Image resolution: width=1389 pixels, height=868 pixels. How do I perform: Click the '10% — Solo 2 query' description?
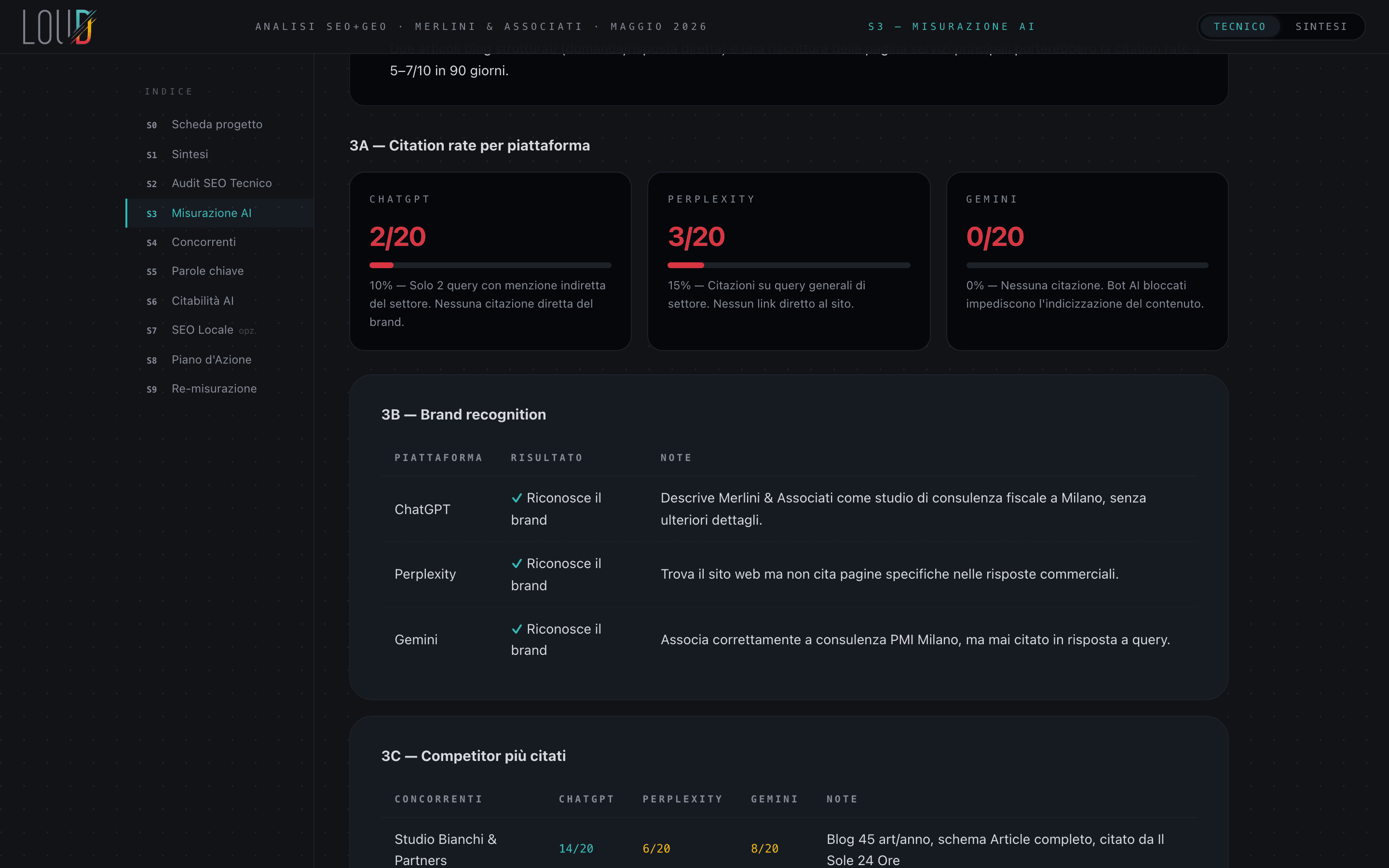(x=488, y=304)
